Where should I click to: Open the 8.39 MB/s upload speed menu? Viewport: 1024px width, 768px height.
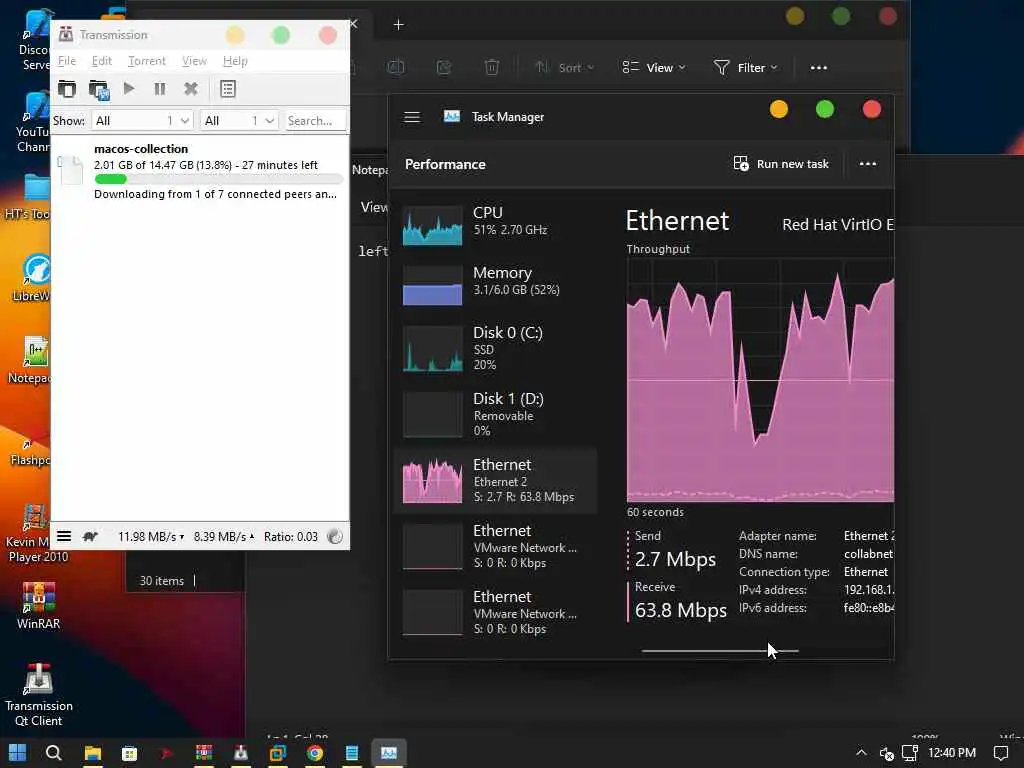(x=224, y=537)
